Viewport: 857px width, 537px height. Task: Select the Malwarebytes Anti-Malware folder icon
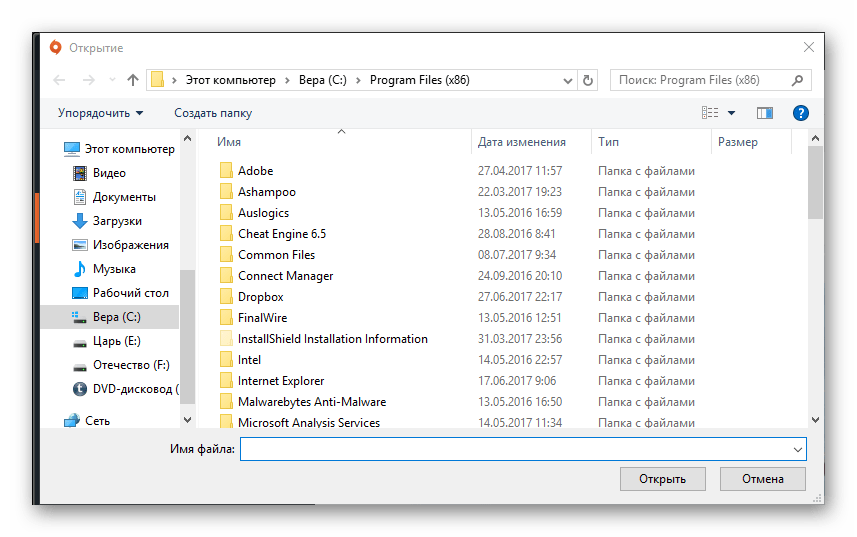click(226, 402)
